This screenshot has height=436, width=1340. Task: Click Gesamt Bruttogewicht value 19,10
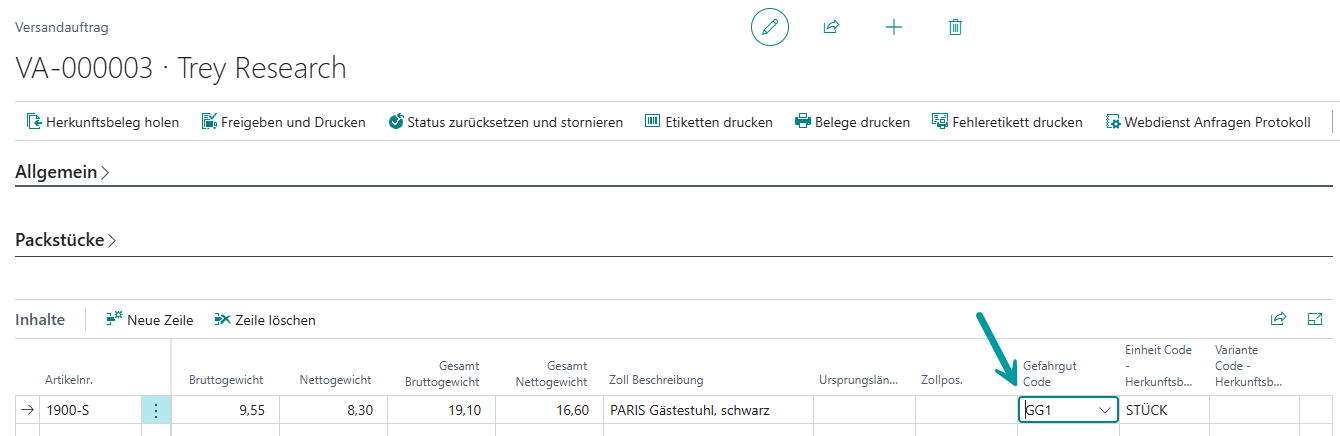coord(441,410)
